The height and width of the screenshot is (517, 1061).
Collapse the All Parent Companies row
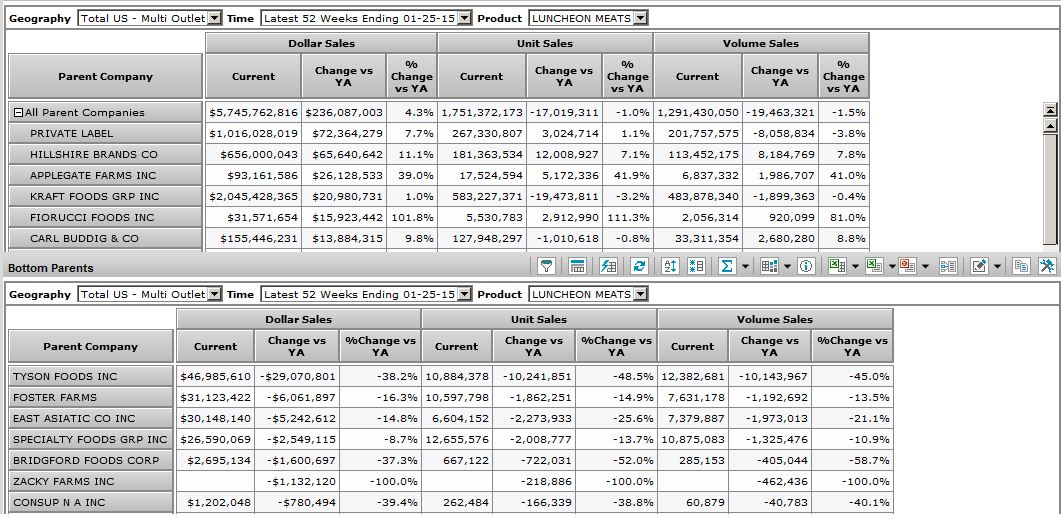pos(18,113)
